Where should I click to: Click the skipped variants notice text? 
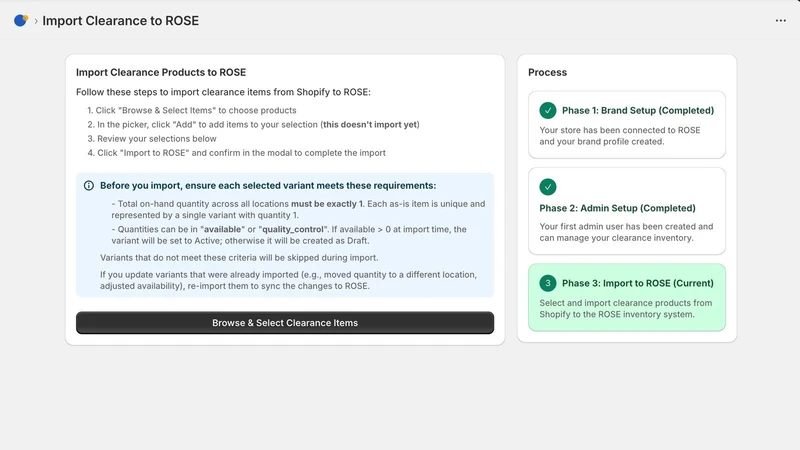coord(239,258)
